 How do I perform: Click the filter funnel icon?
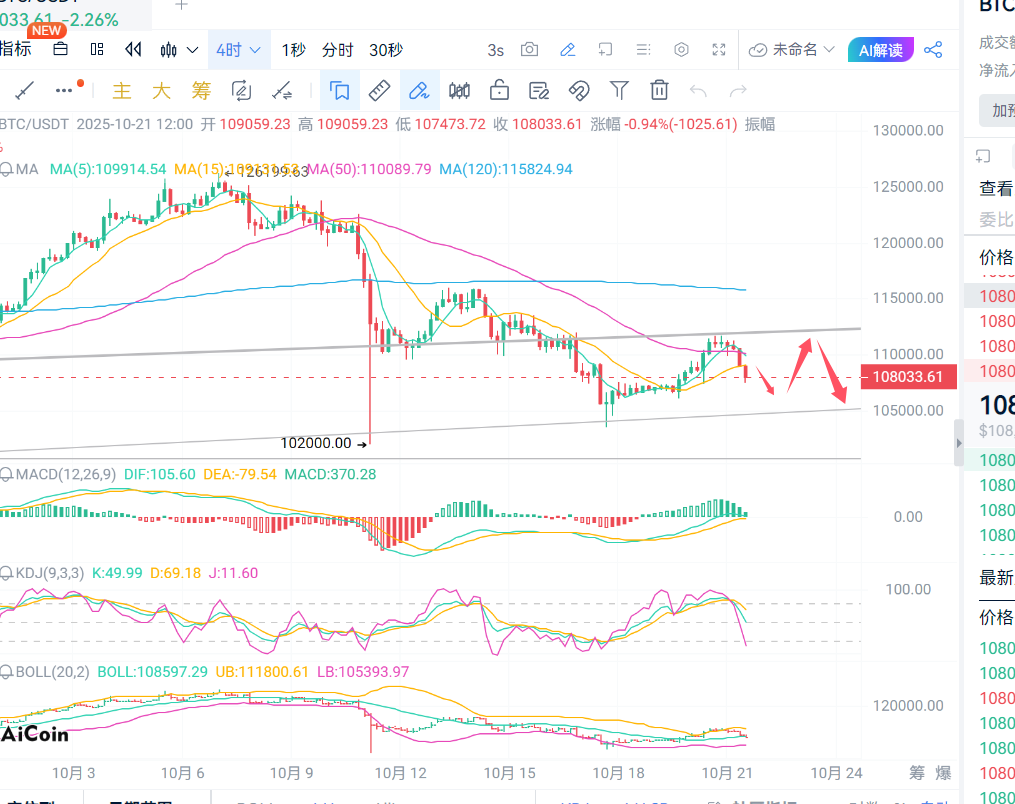(619, 91)
